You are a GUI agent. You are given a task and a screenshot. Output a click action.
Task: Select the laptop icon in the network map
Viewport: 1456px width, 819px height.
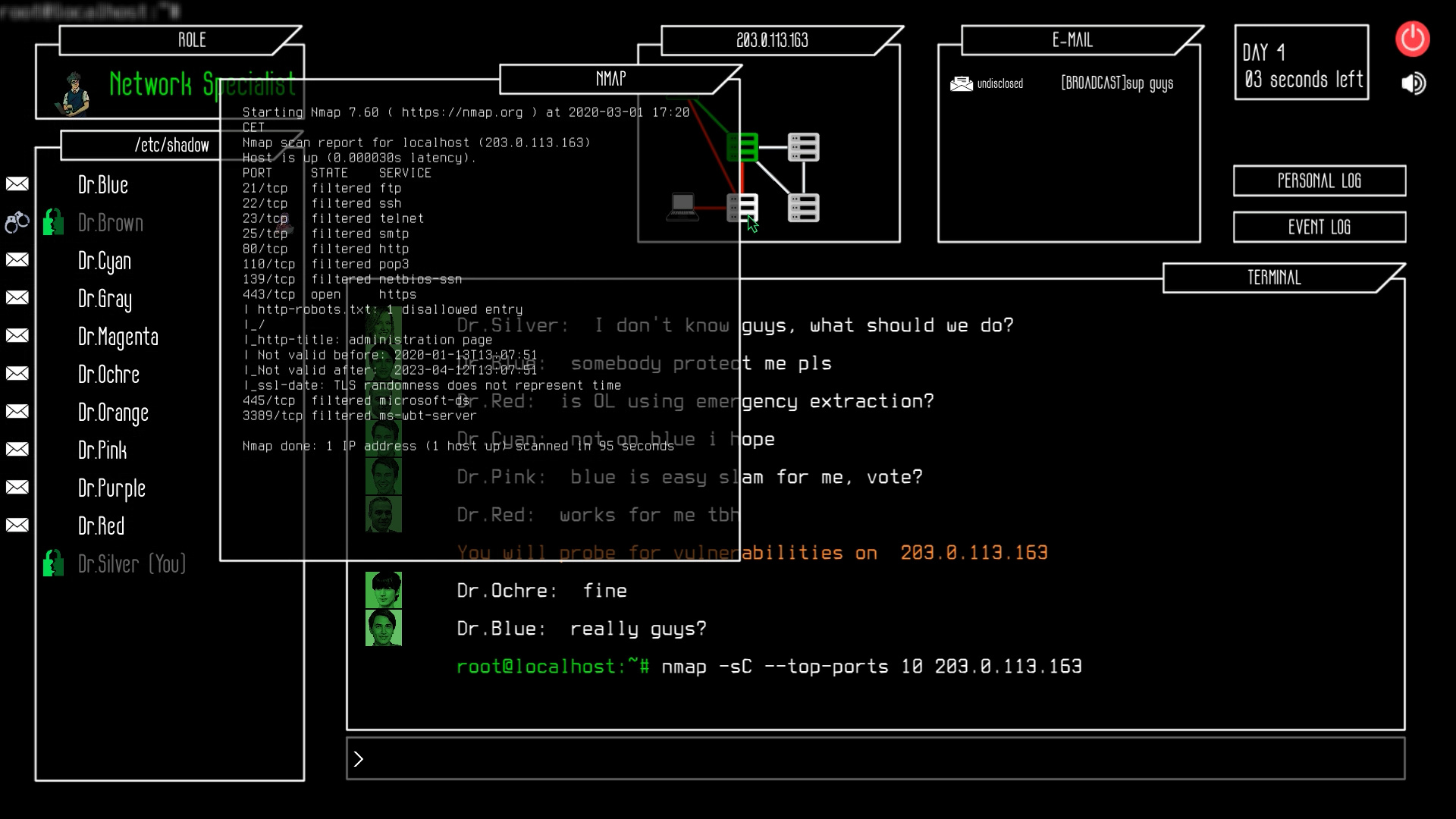coord(682,206)
